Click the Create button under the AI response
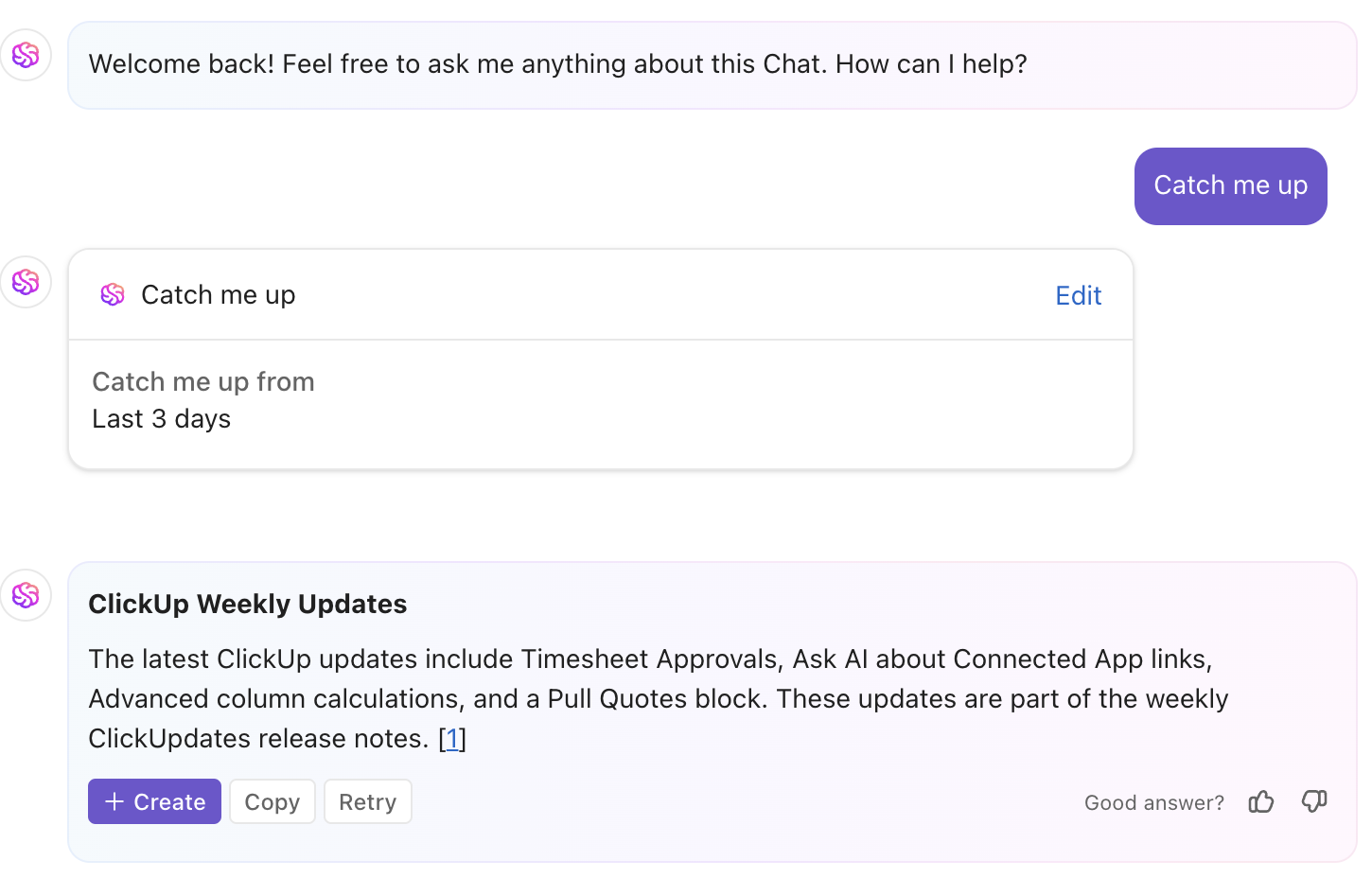Image resolution: width=1372 pixels, height=878 pixels. click(x=154, y=801)
